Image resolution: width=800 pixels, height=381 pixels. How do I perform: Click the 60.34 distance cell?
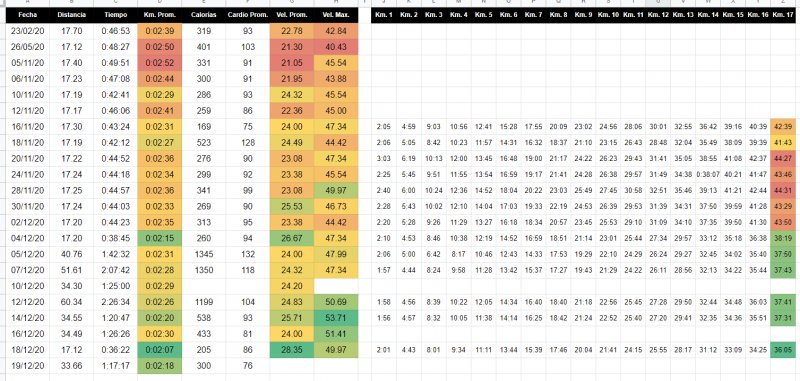click(x=71, y=303)
